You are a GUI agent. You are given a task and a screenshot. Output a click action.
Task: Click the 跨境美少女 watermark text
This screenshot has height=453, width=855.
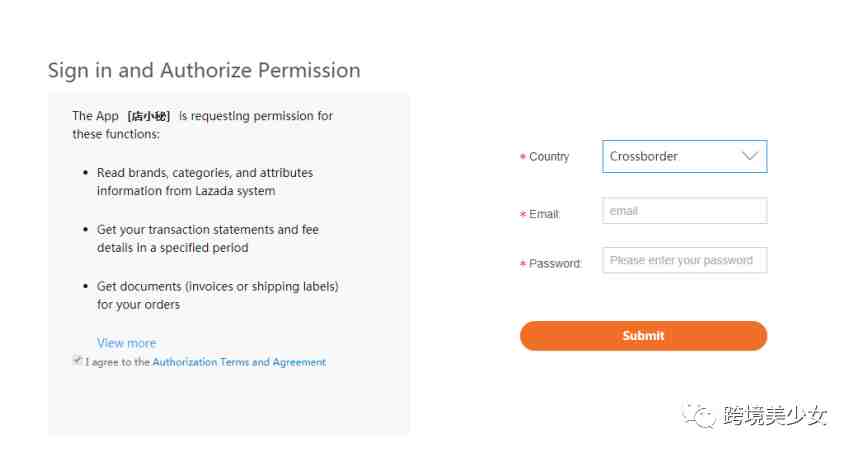click(775, 416)
